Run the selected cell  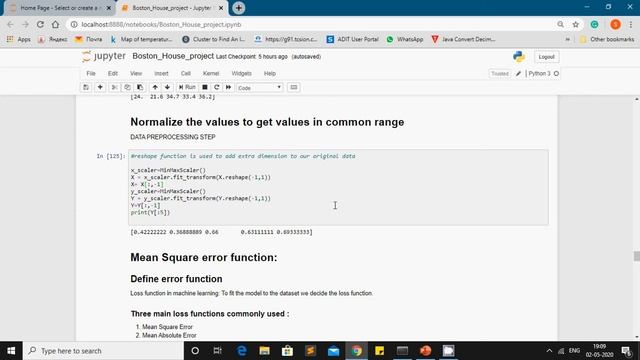[187, 87]
